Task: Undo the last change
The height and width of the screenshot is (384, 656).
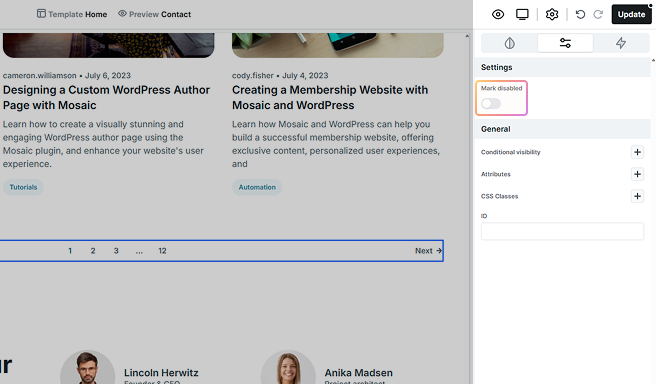Action: [x=580, y=14]
